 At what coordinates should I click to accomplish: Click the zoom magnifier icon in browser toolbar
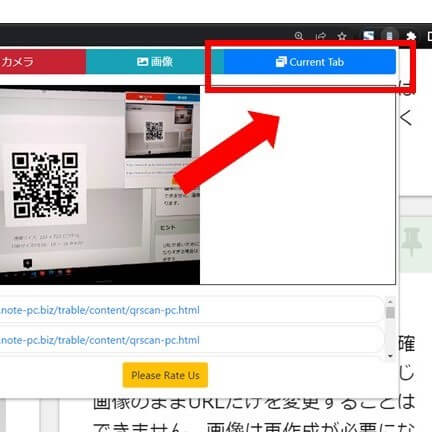coord(299,36)
